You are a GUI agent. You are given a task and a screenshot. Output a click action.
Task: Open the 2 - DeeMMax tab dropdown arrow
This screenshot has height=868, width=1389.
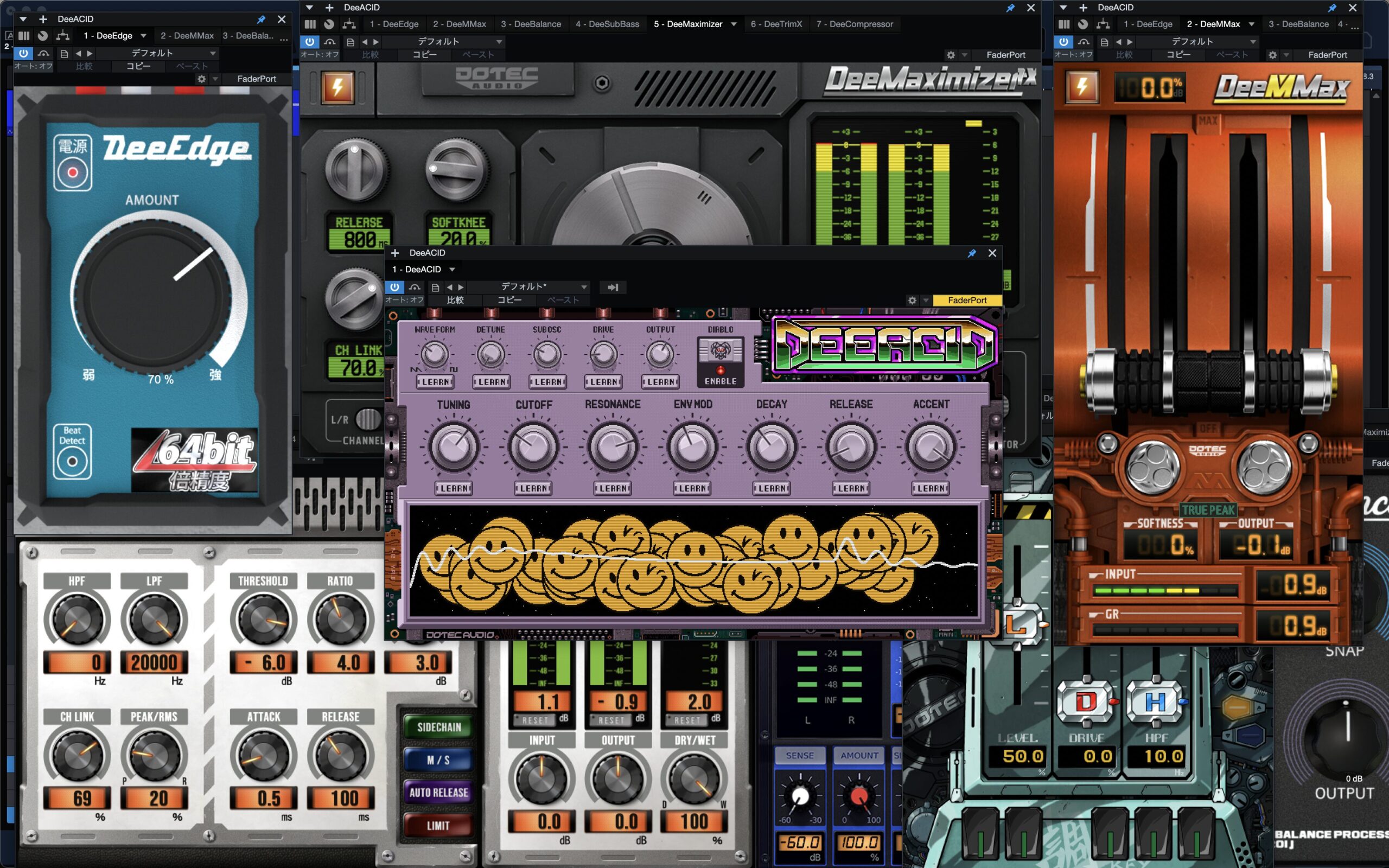click(1251, 24)
